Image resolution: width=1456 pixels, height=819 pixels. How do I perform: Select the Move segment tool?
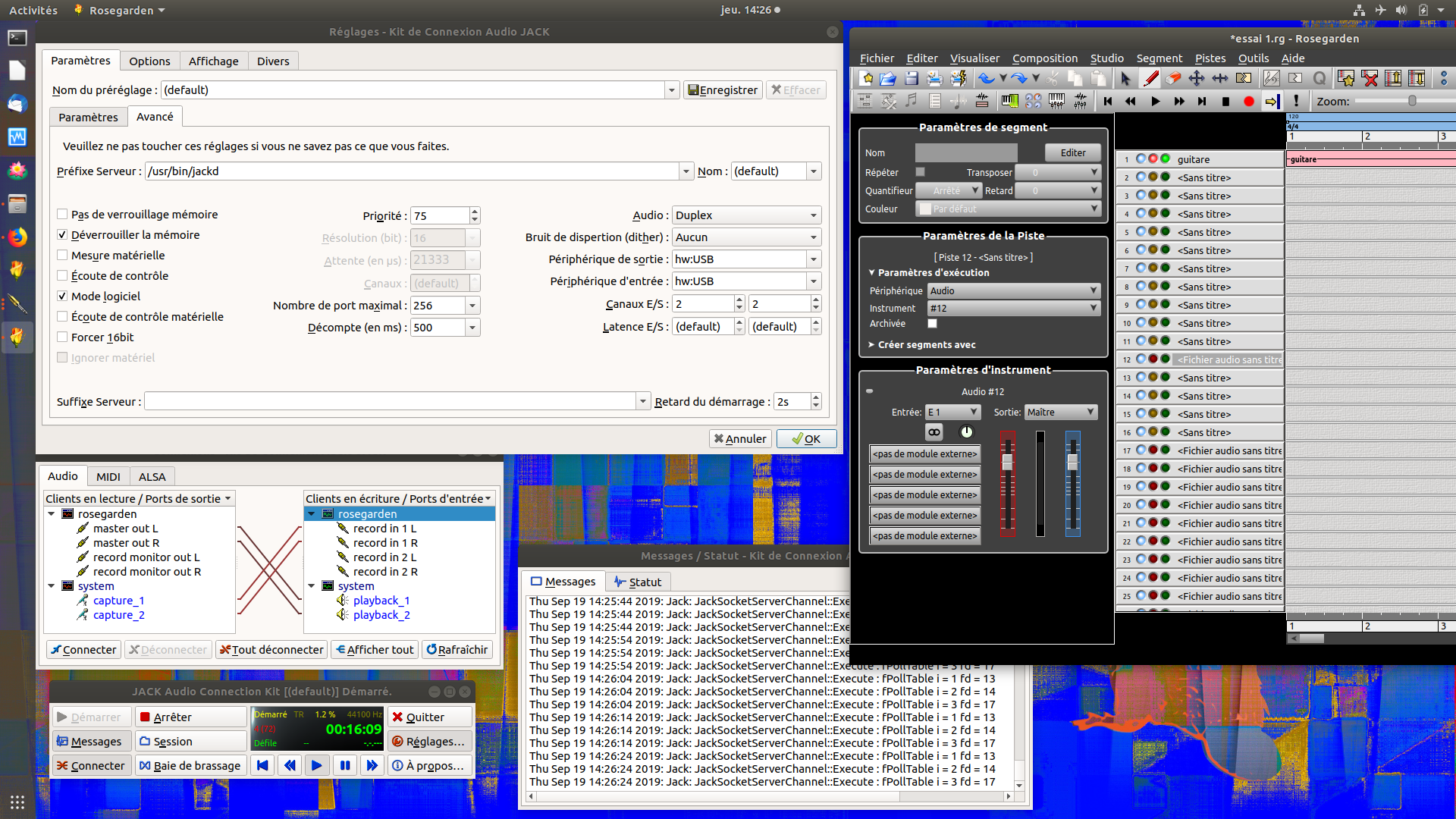pyautogui.click(x=1197, y=78)
